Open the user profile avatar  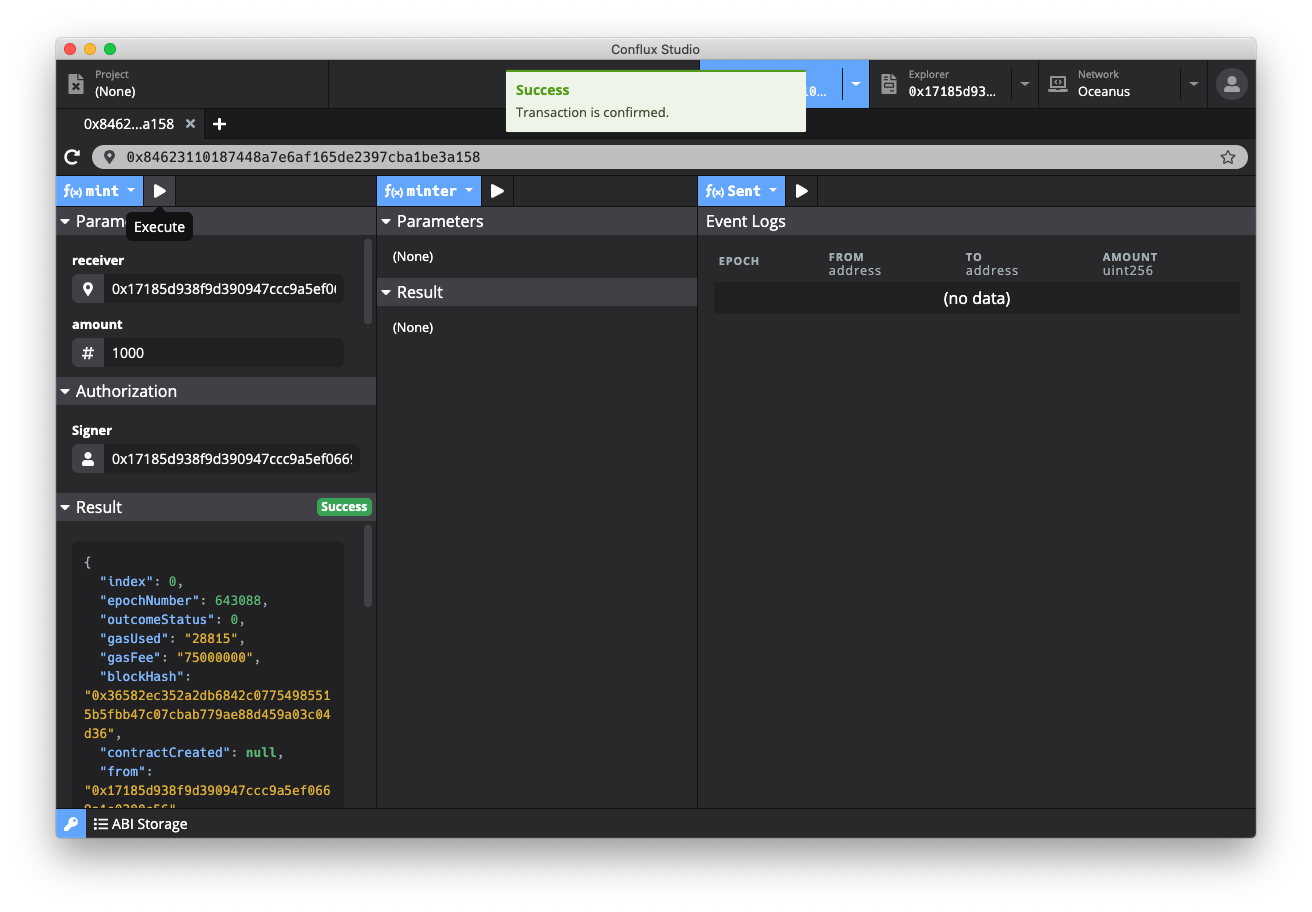1231,84
